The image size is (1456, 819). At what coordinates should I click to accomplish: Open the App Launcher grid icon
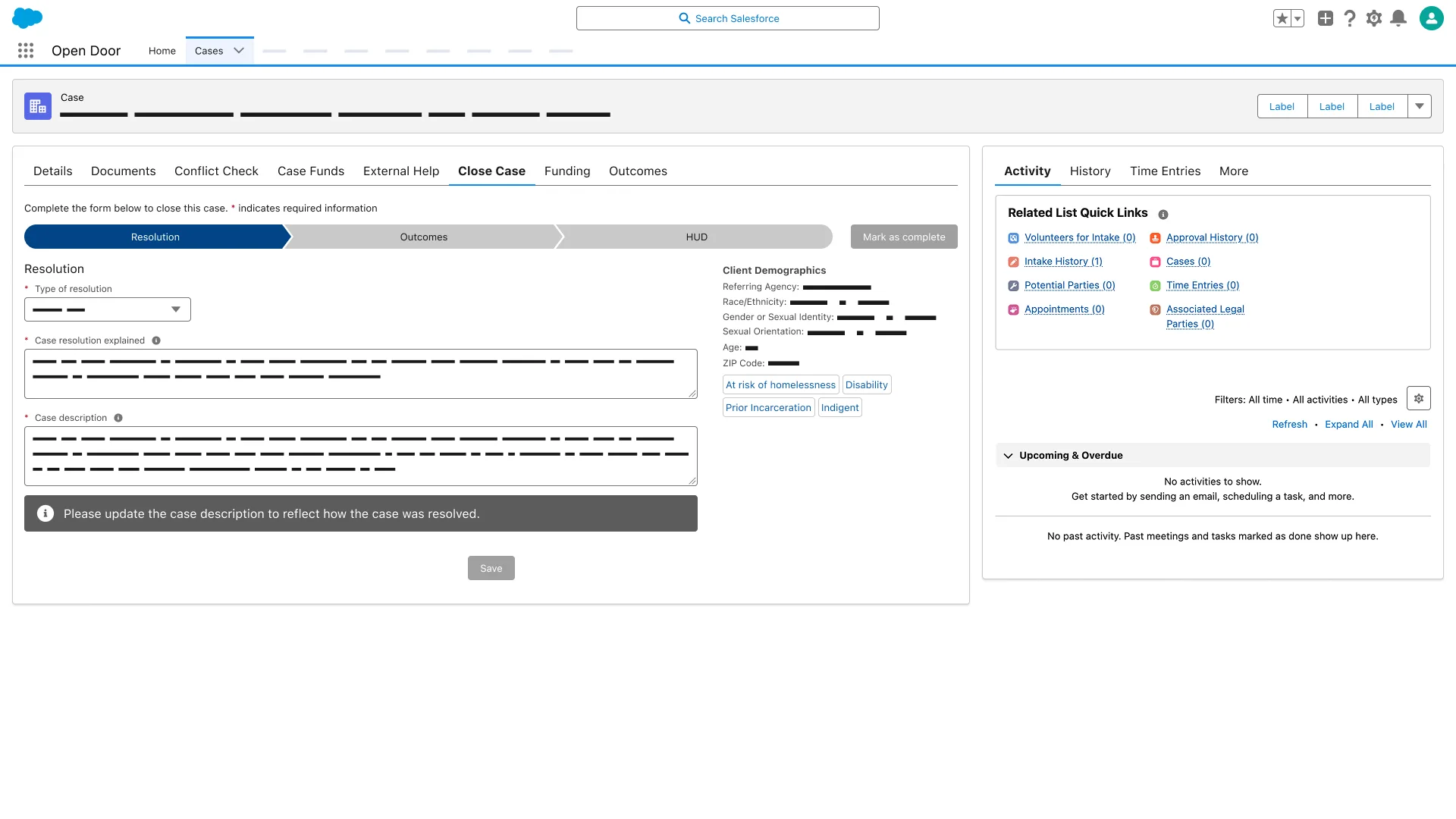tap(26, 51)
